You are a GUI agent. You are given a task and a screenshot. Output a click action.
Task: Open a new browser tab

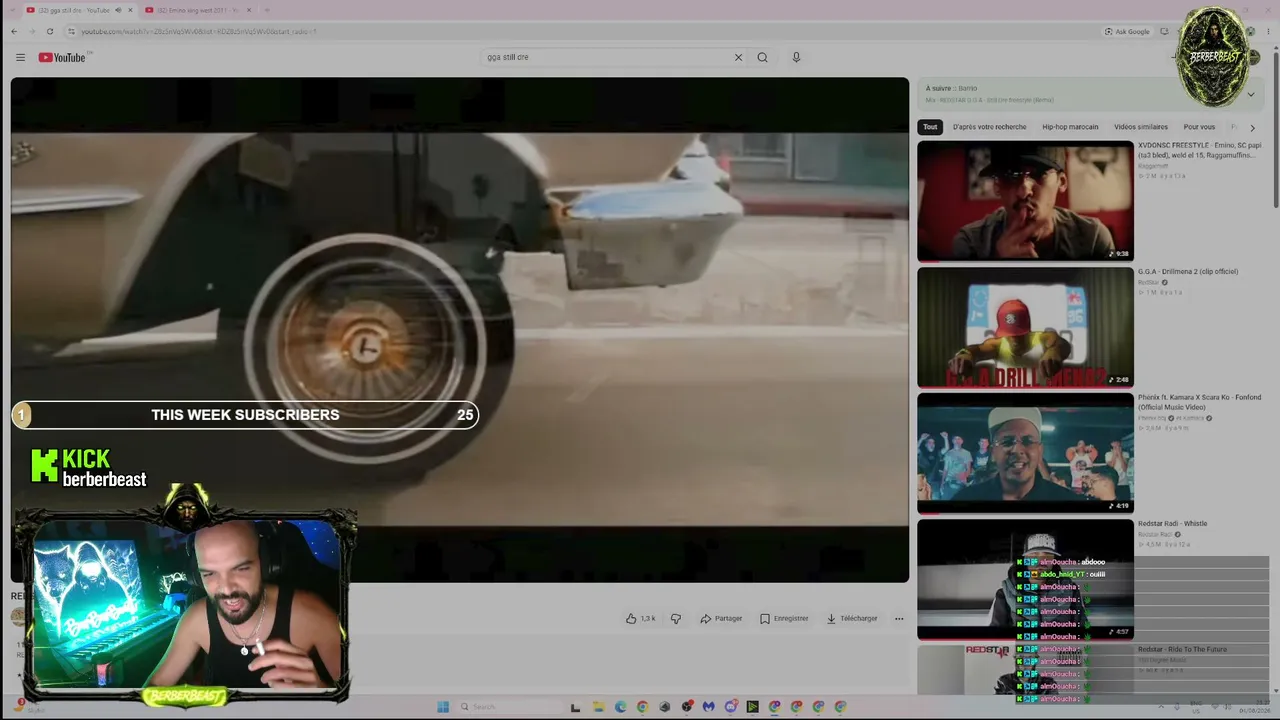point(266,10)
